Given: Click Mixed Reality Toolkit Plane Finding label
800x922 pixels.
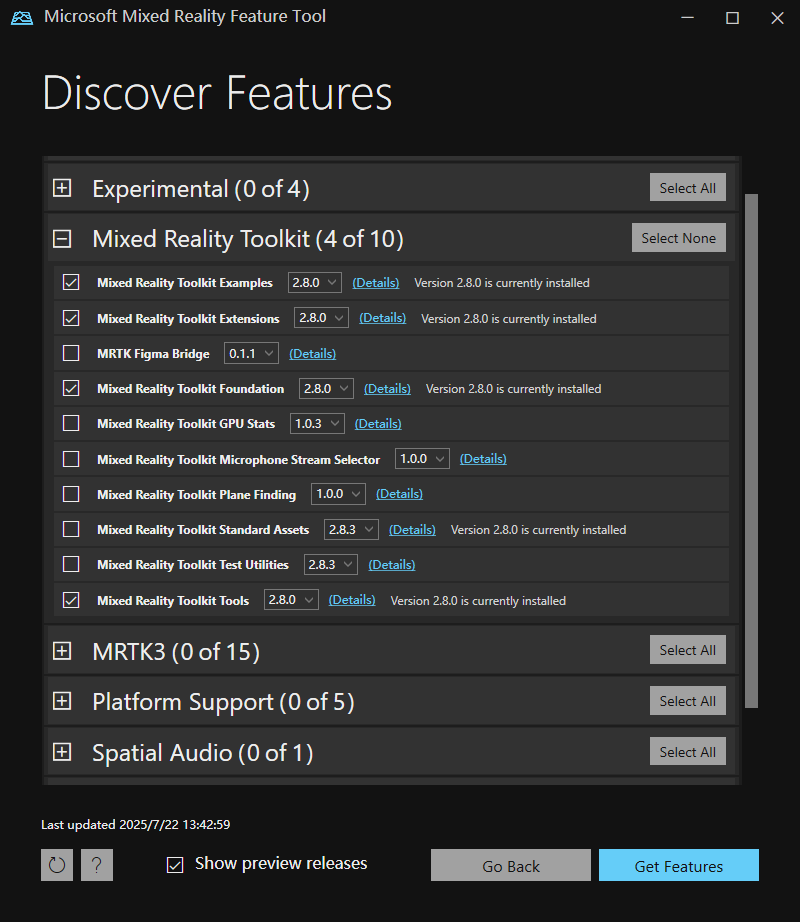Looking at the screenshot, I should pos(196,495).
